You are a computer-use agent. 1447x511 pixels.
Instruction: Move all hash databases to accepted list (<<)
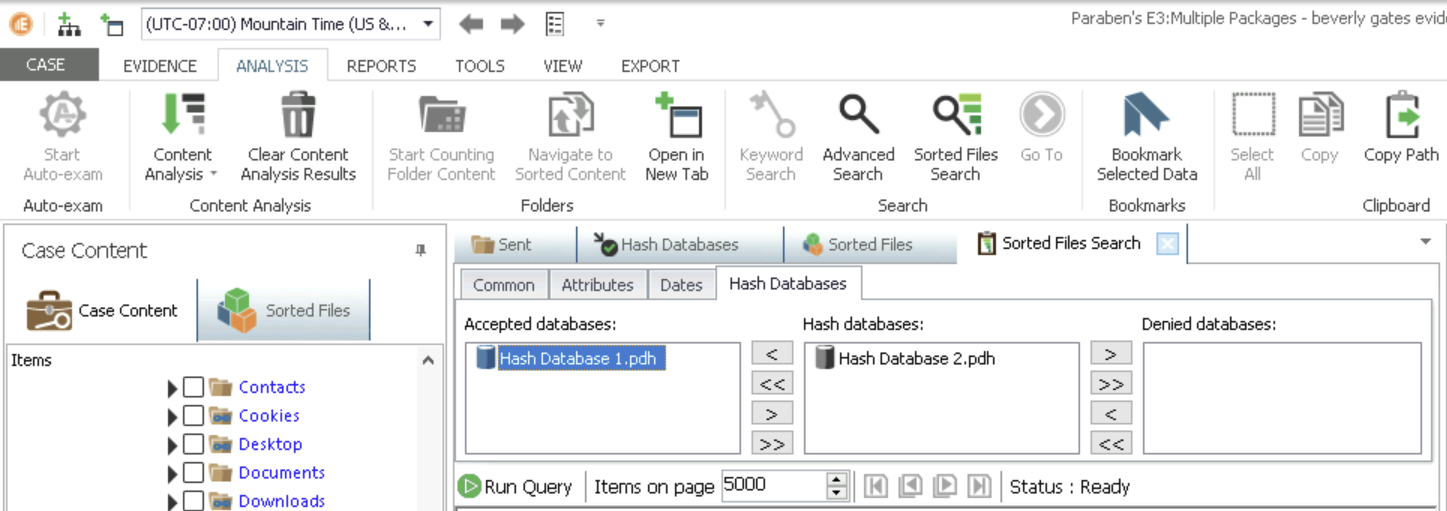coord(772,383)
